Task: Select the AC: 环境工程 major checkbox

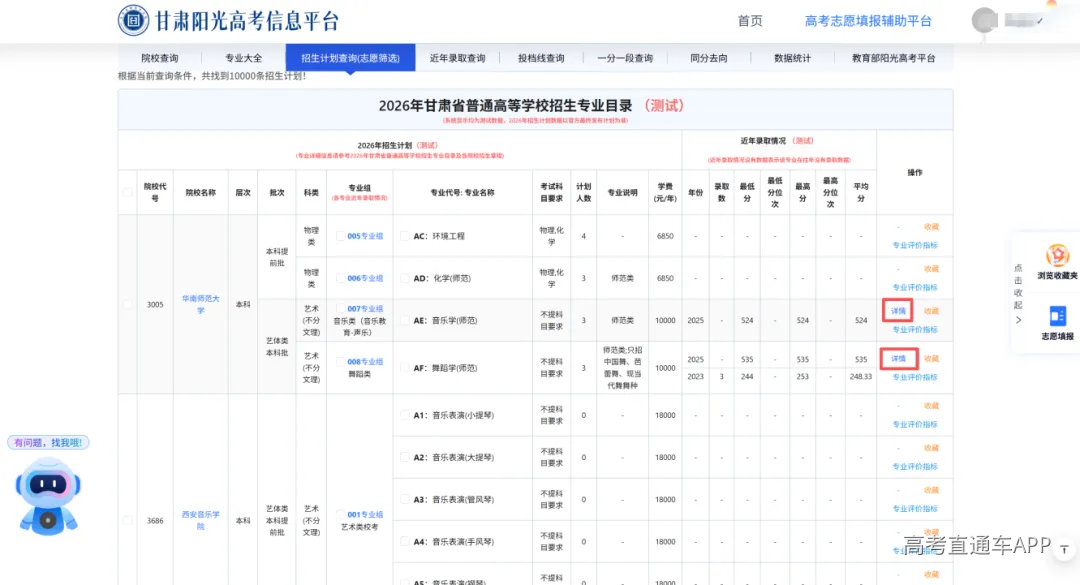Action: pos(404,236)
